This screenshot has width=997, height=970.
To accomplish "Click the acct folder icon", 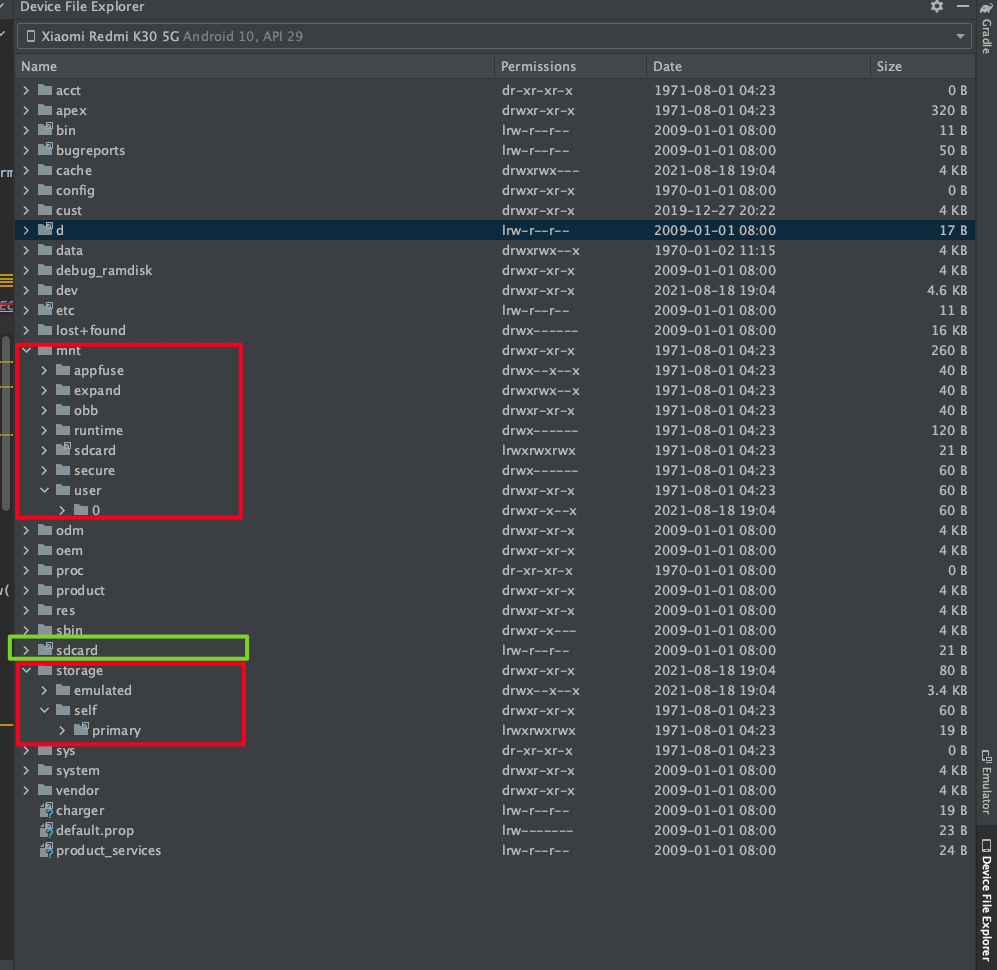I will (45, 90).
